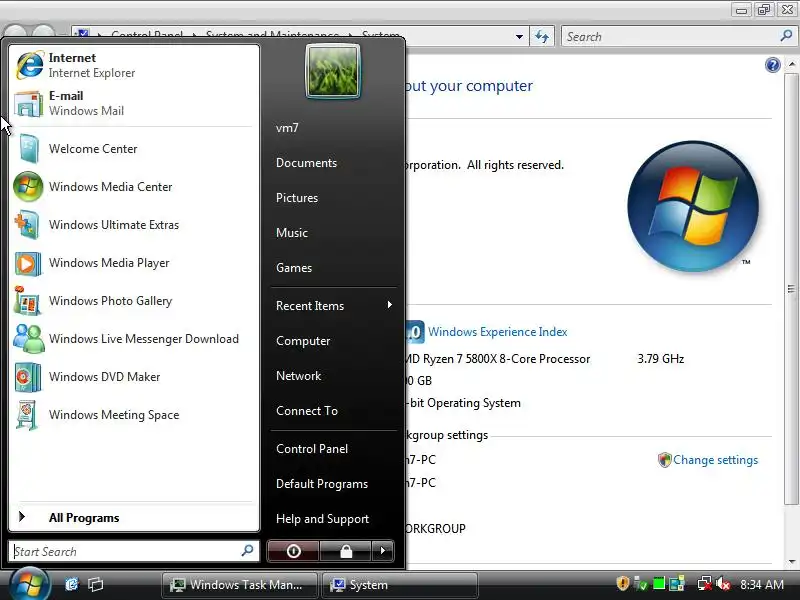Open Music from Start menu
Screen dimensions: 800x600
292,233
